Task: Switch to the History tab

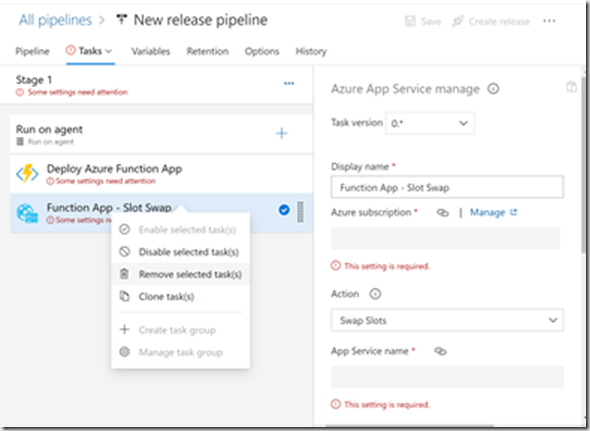Action: (311, 51)
